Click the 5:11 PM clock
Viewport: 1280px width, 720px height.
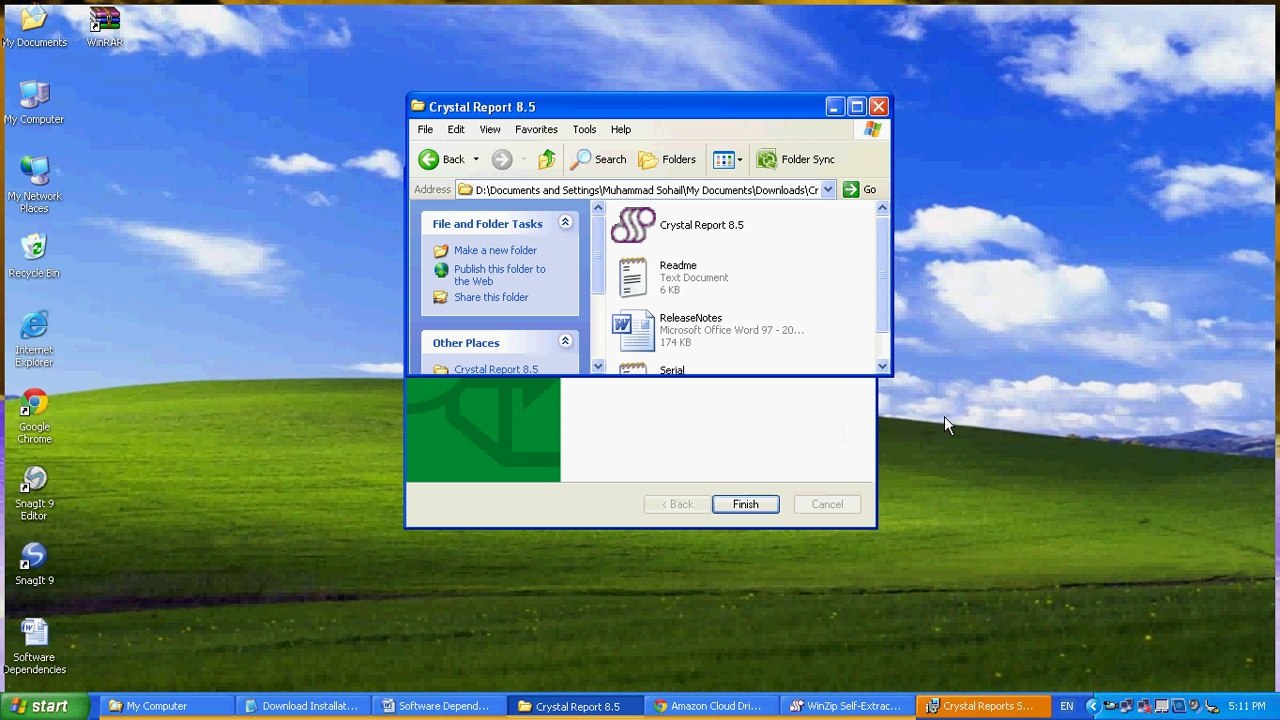[1247, 706]
